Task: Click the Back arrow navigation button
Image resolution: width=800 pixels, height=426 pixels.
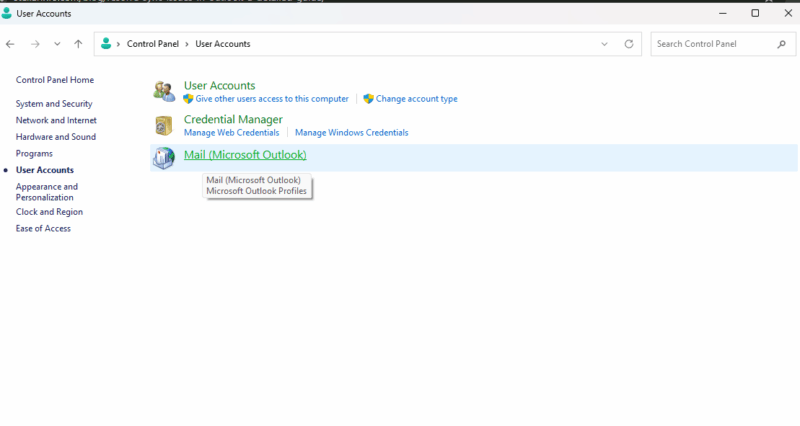Action: [11, 44]
